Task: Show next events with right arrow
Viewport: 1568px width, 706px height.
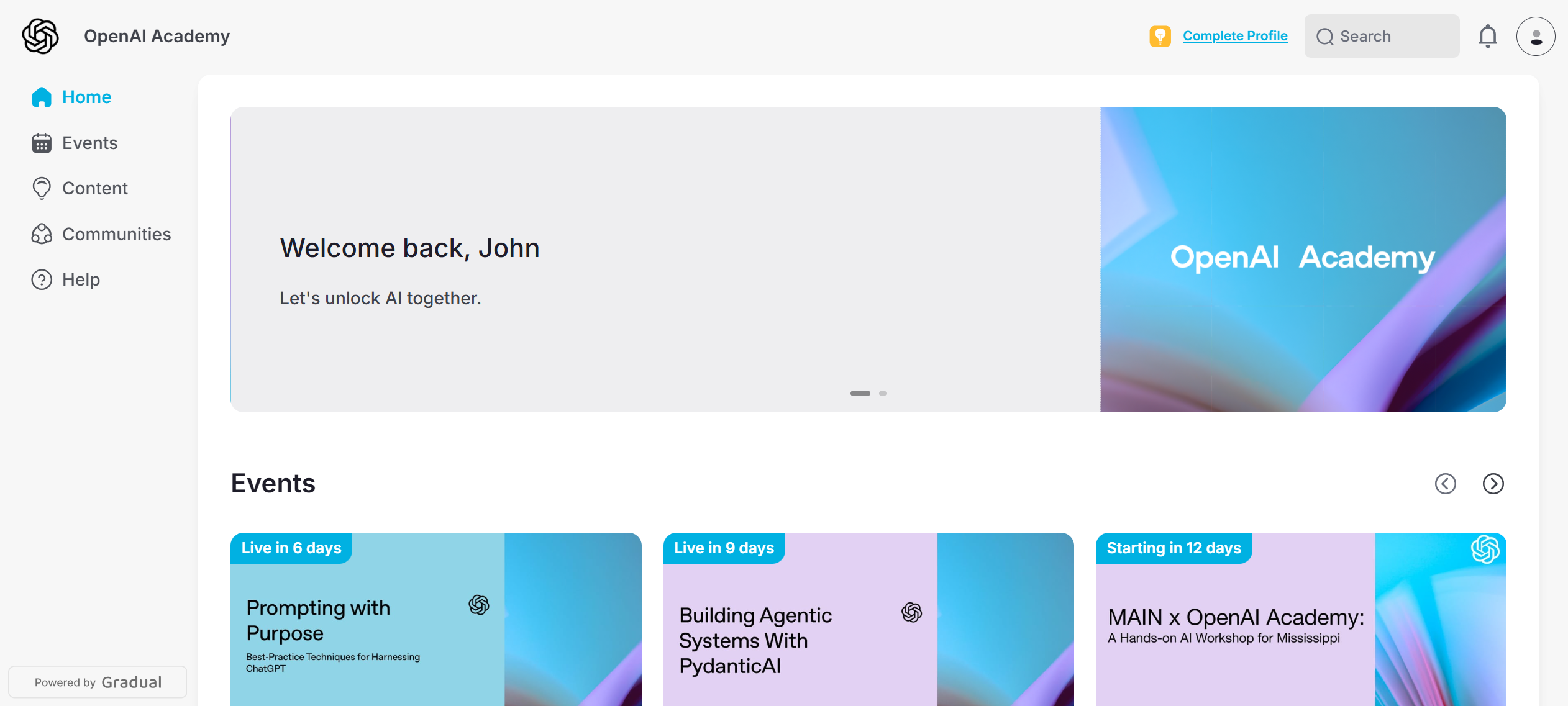Action: [x=1493, y=484]
